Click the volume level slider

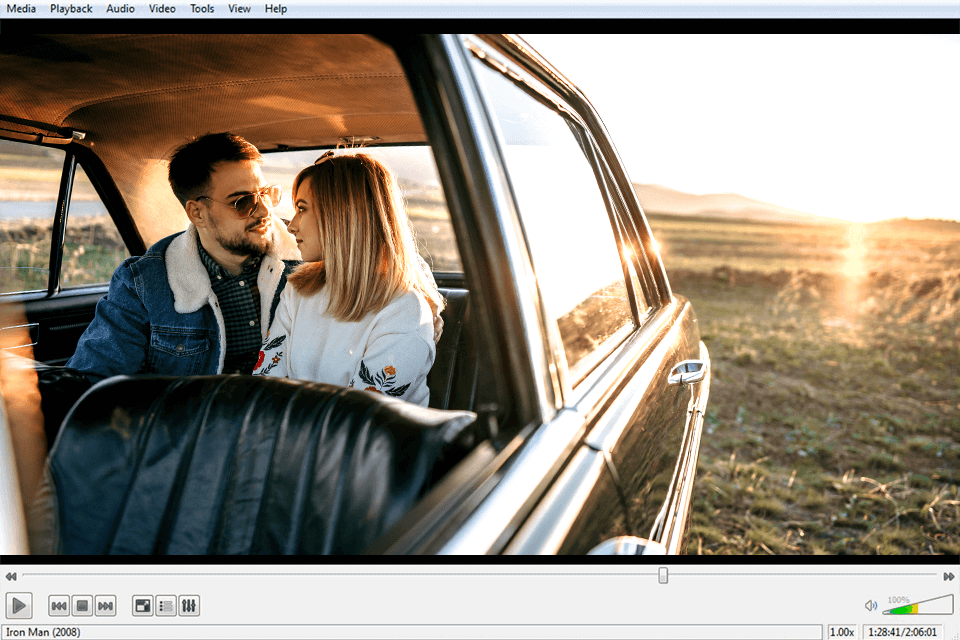917,606
